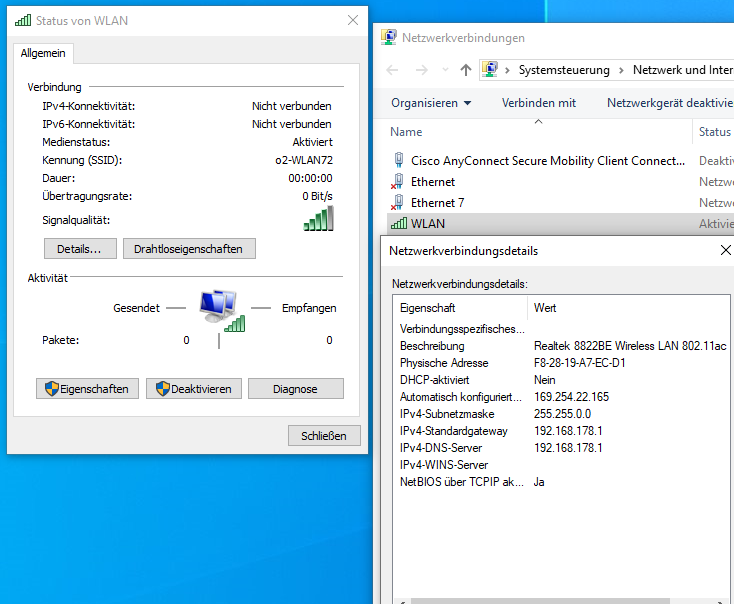Screen dimensions: 734x604
Task: Close the Status von WLAN dialog
Action: pyautogui.click(x=353, y=20)
